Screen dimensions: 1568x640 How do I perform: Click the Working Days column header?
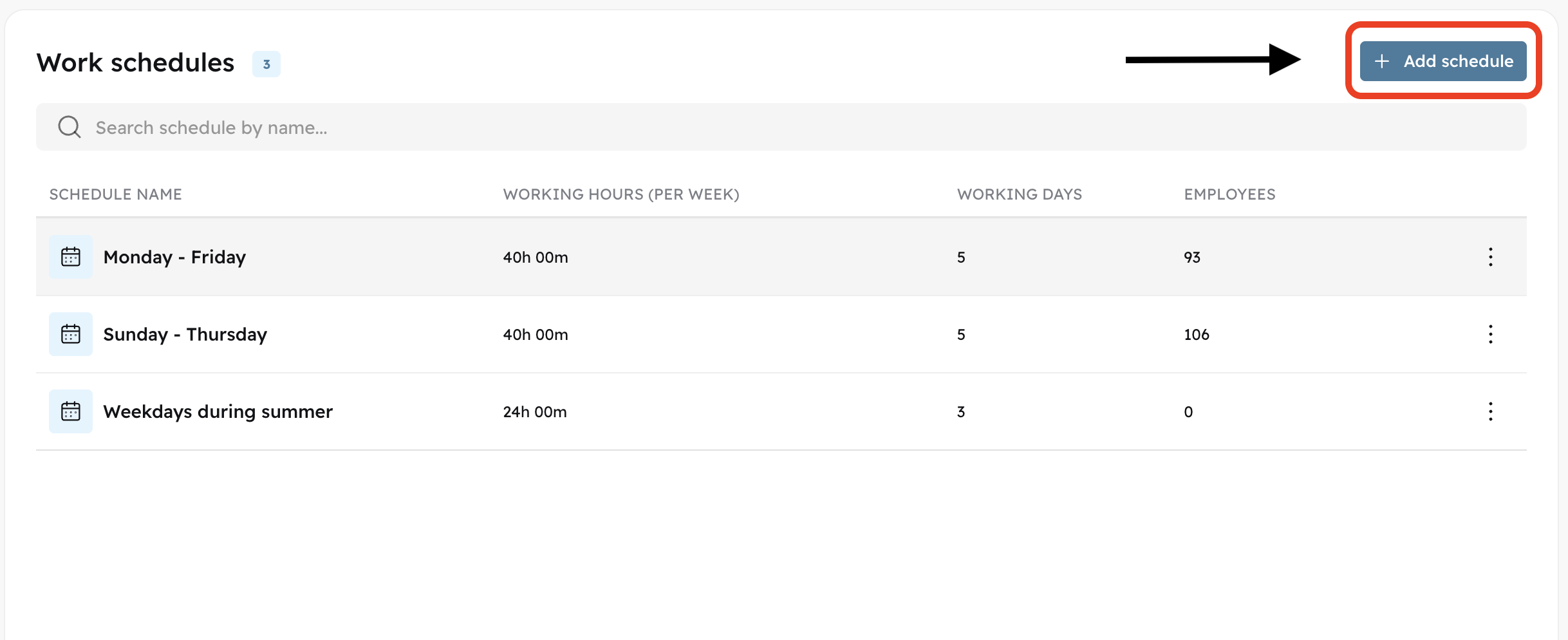(x=1020, y=194)
